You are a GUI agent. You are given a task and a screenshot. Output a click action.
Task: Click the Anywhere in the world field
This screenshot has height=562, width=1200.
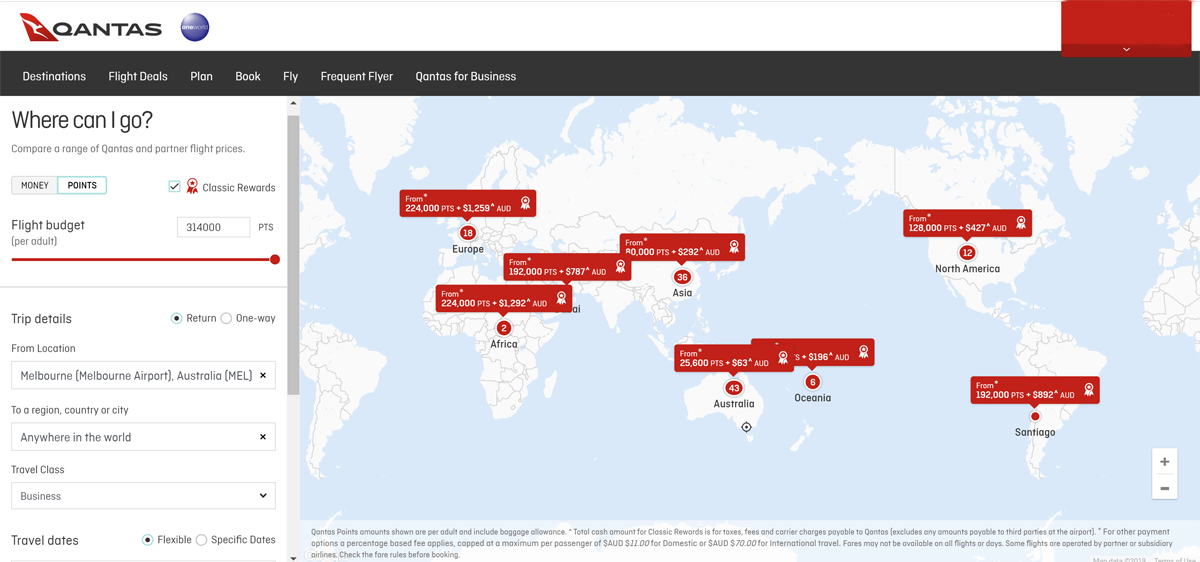tap(143, 437)
